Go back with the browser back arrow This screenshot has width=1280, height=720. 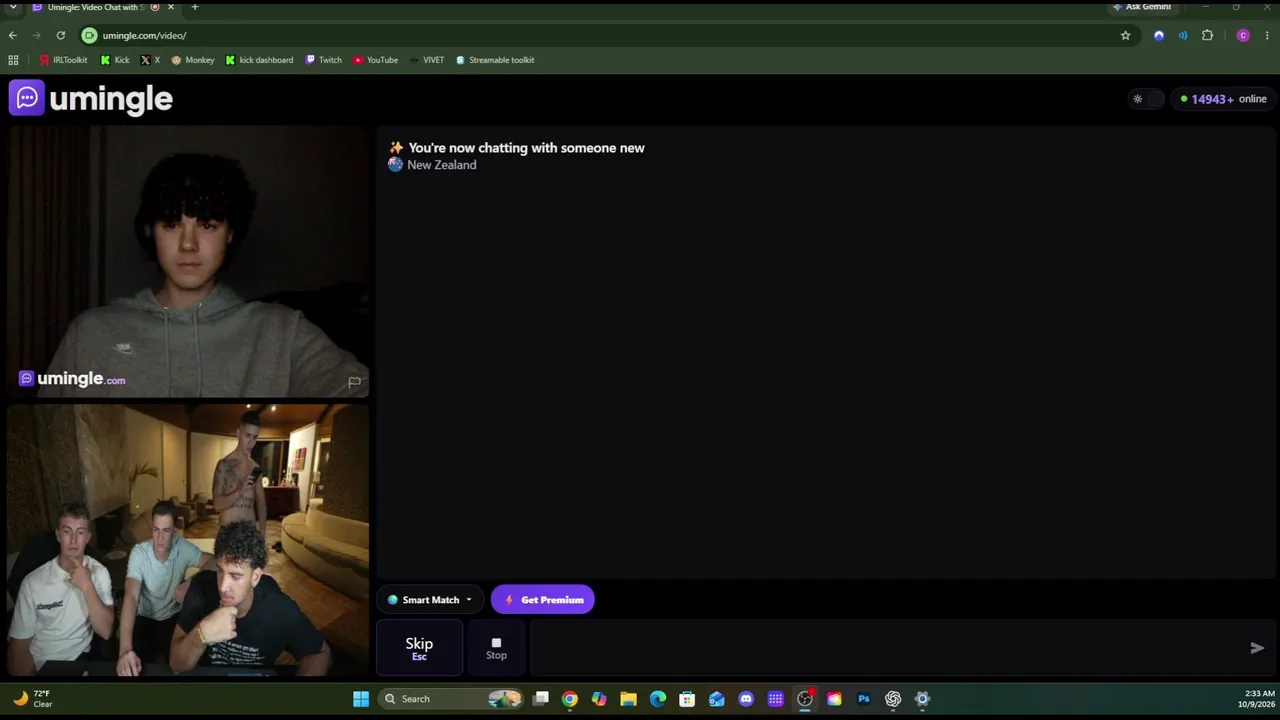(13, 35)
